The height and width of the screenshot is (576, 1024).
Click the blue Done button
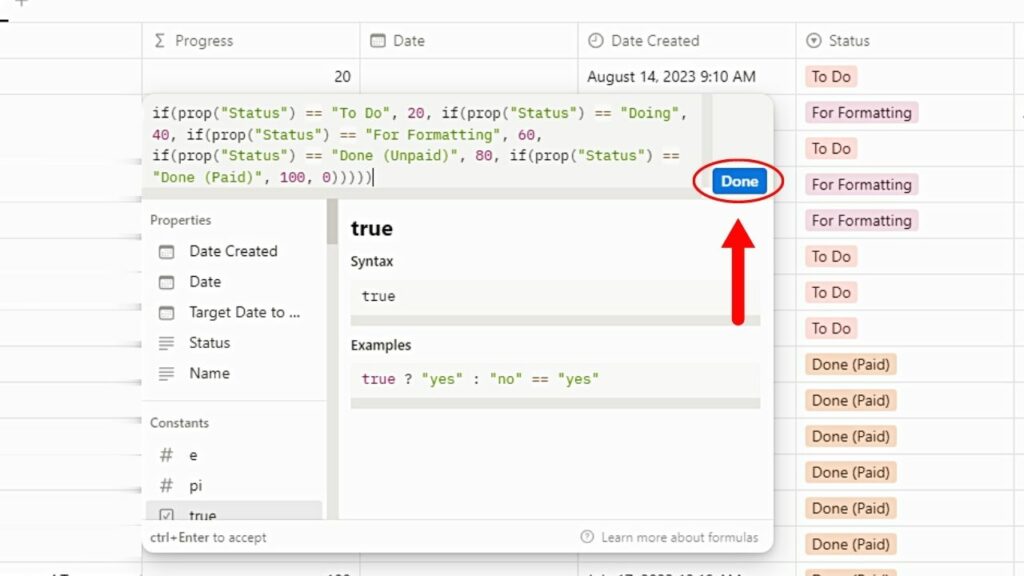click(x=739, y=181)
